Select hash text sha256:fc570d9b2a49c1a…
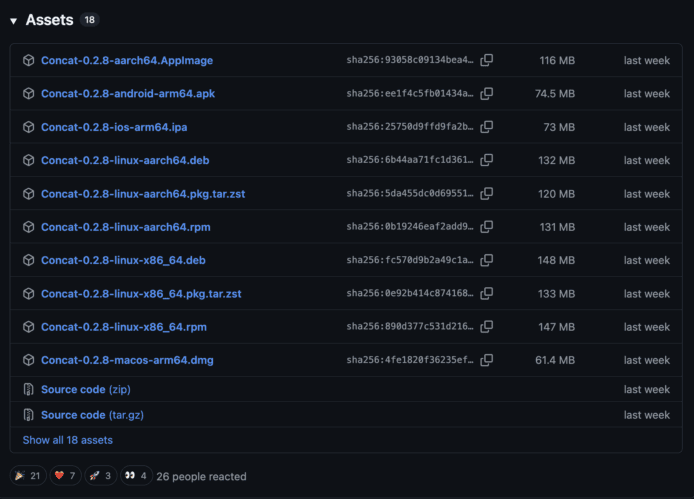Viewport: 694px width, 499px height. point(410,260)
